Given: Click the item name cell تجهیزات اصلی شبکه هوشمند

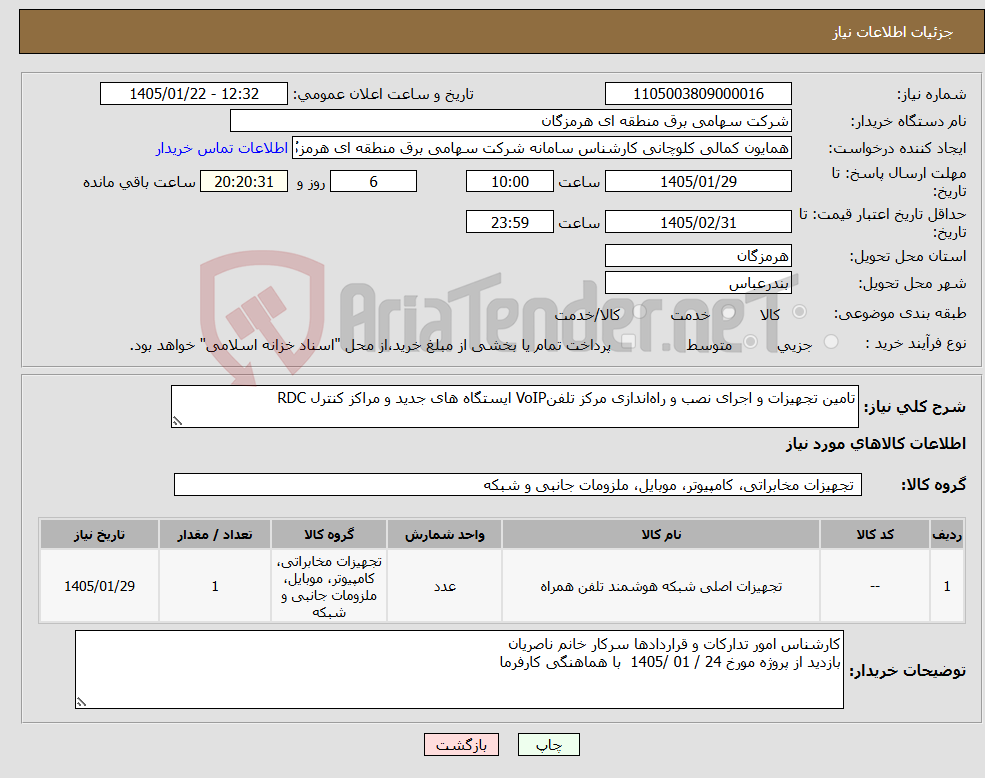Looking at the screenshot, I should [661, 586].
